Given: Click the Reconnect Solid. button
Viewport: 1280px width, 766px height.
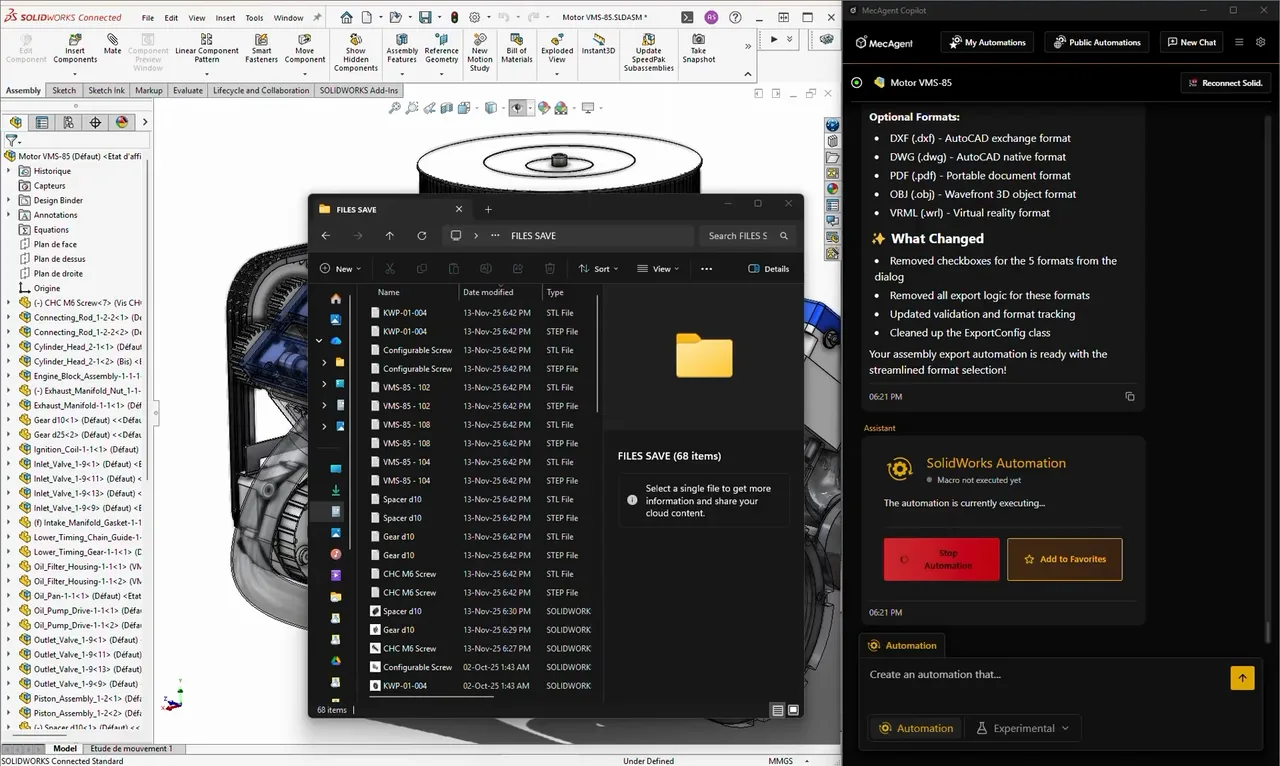Looking at the screenshot, I should (x=1225, y=83).
